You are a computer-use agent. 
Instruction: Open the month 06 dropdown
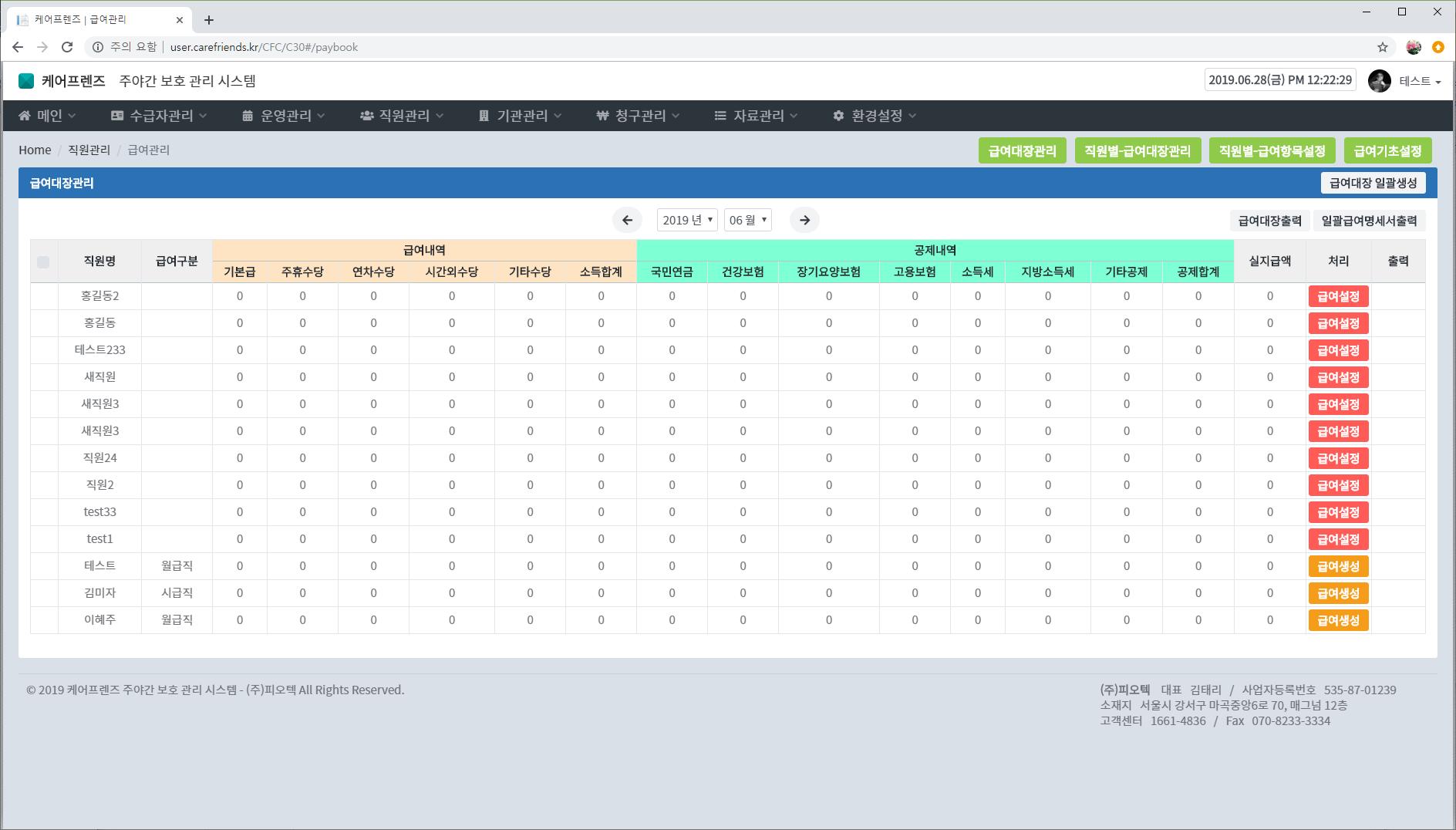pos(747,221)
